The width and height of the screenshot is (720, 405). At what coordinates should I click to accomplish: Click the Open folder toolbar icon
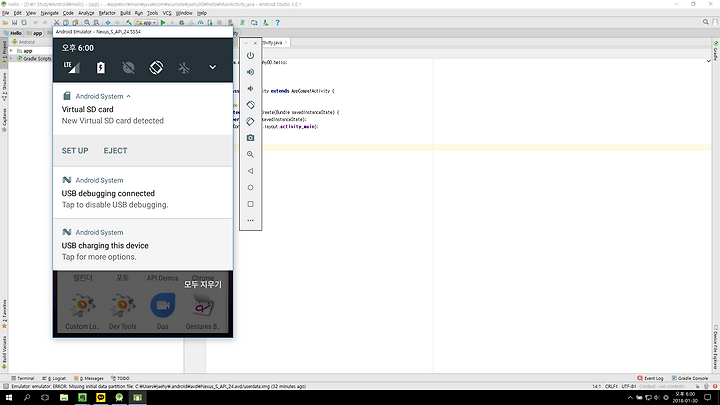pos(5,22)
